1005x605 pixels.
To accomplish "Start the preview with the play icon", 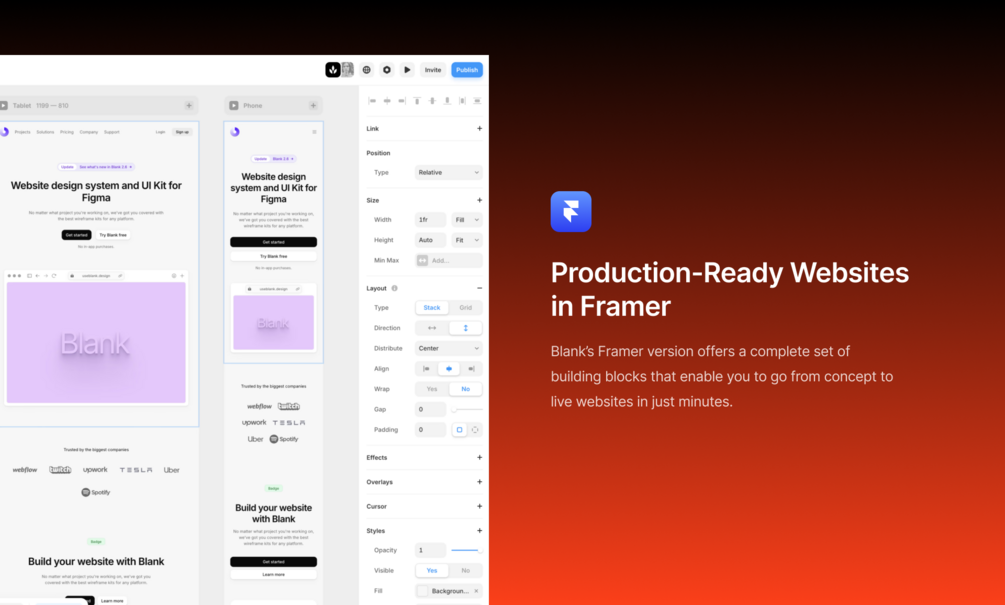I will point(407,70).
